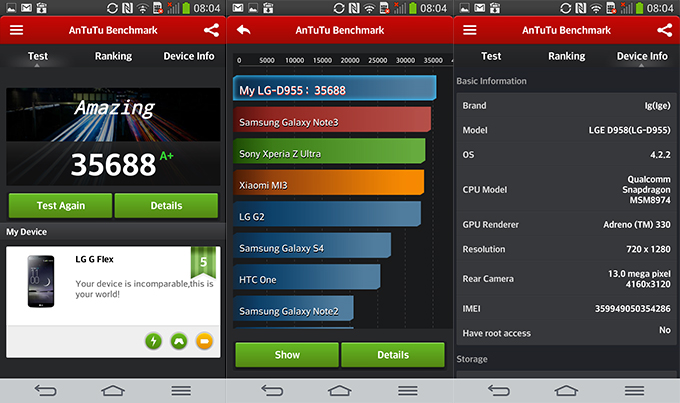Select Ranking tab on left screen
The height and width of the screenshot is (403, 680).
point(113,56)
